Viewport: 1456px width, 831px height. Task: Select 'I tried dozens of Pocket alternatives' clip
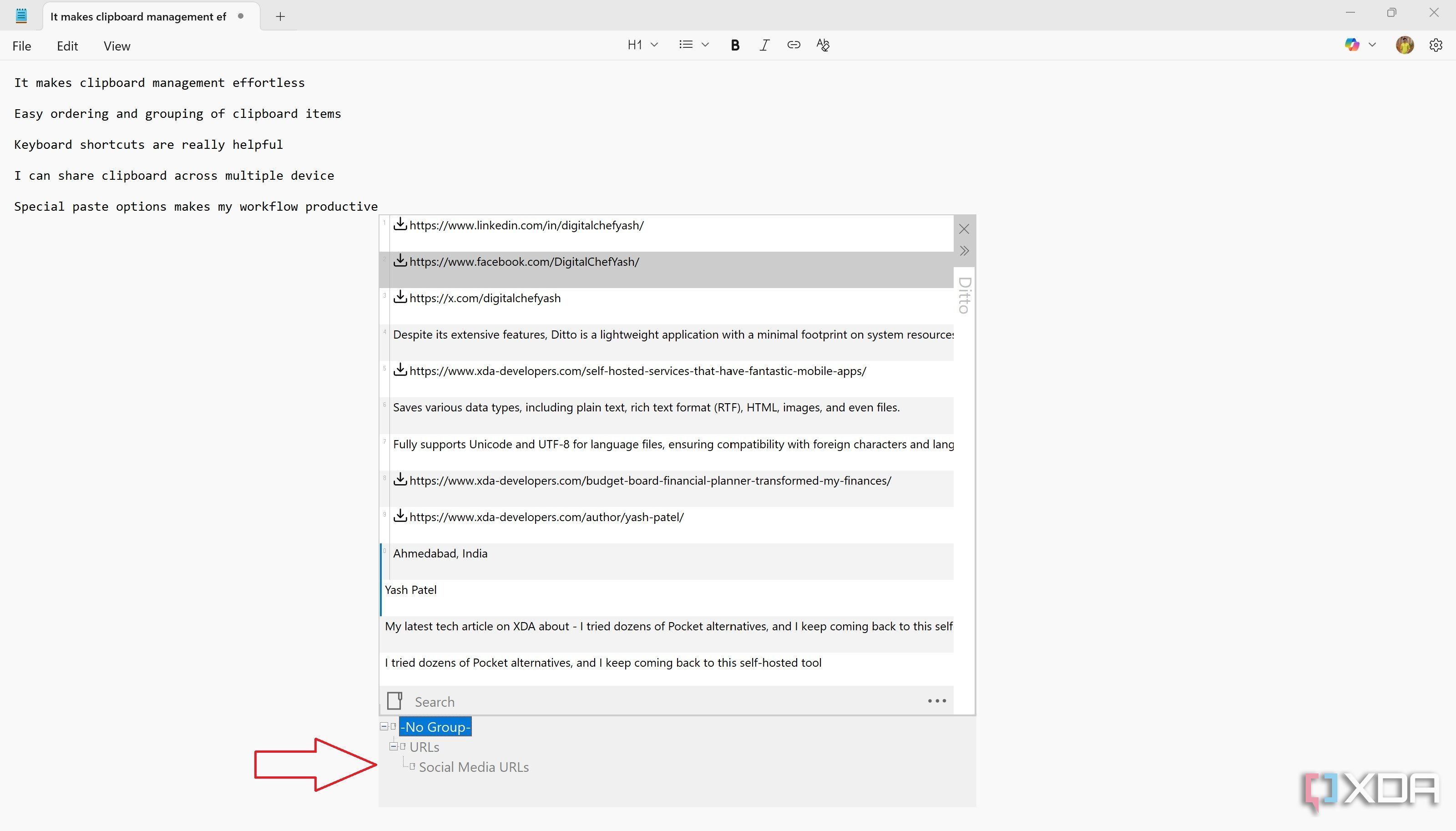667,670
